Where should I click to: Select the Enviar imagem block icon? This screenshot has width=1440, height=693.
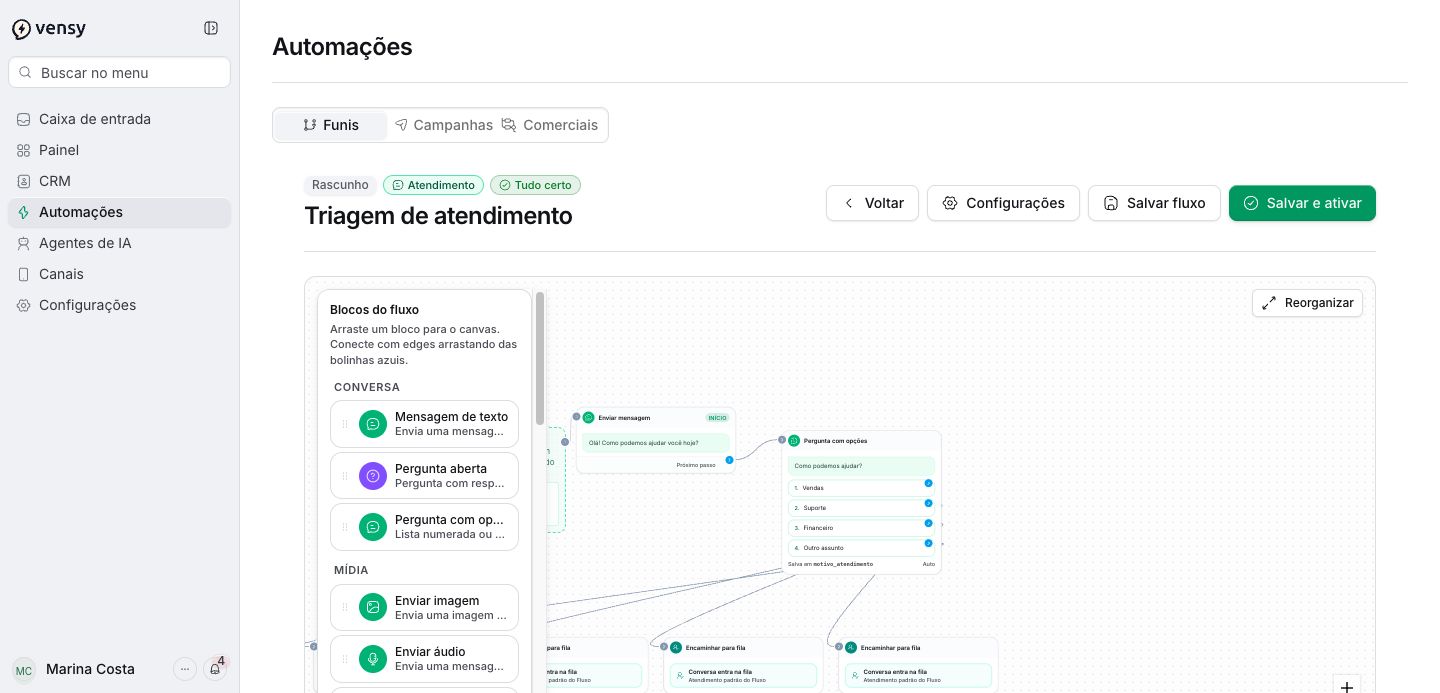(x=373, y=607)
